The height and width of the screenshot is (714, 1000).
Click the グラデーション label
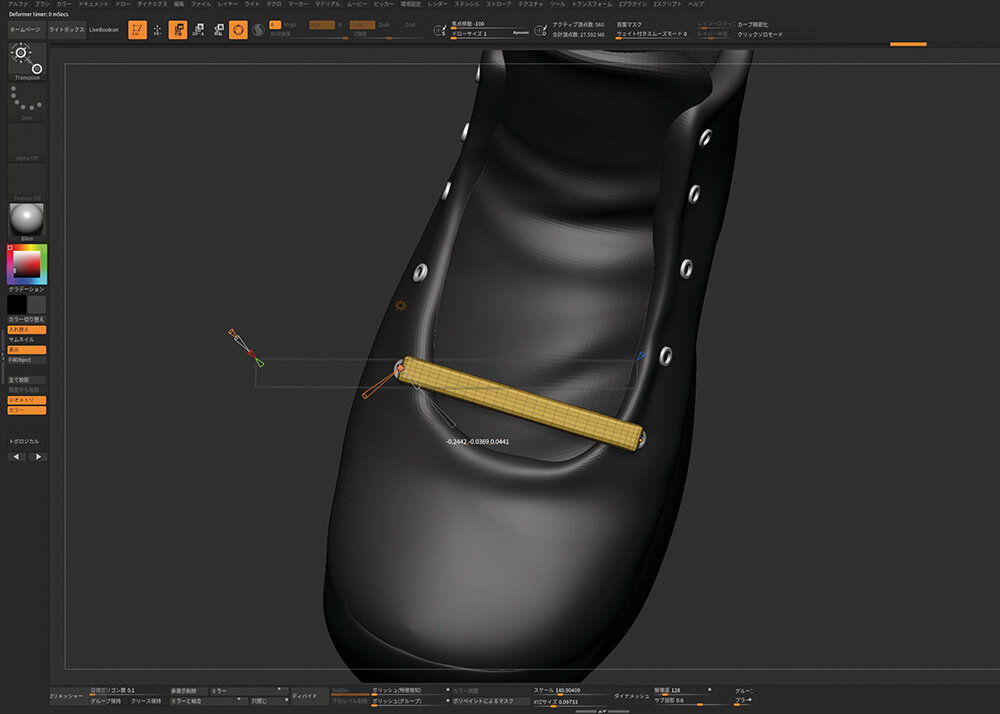(x=27, y=289)
